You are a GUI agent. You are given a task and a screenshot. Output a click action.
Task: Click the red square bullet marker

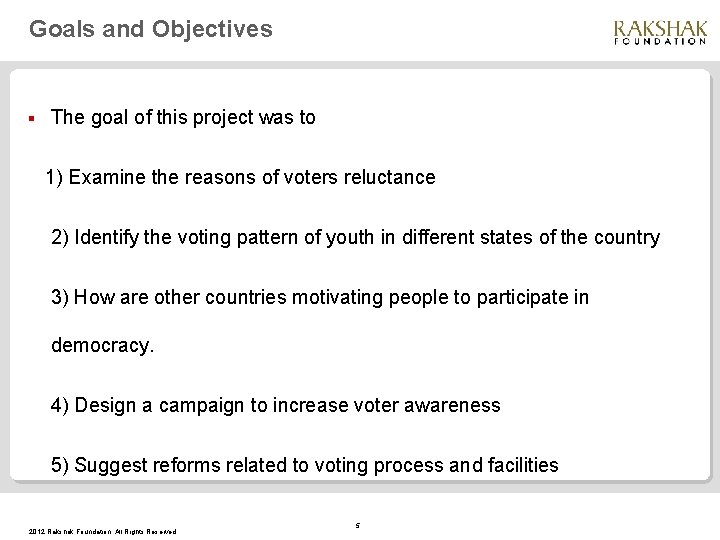32,119
